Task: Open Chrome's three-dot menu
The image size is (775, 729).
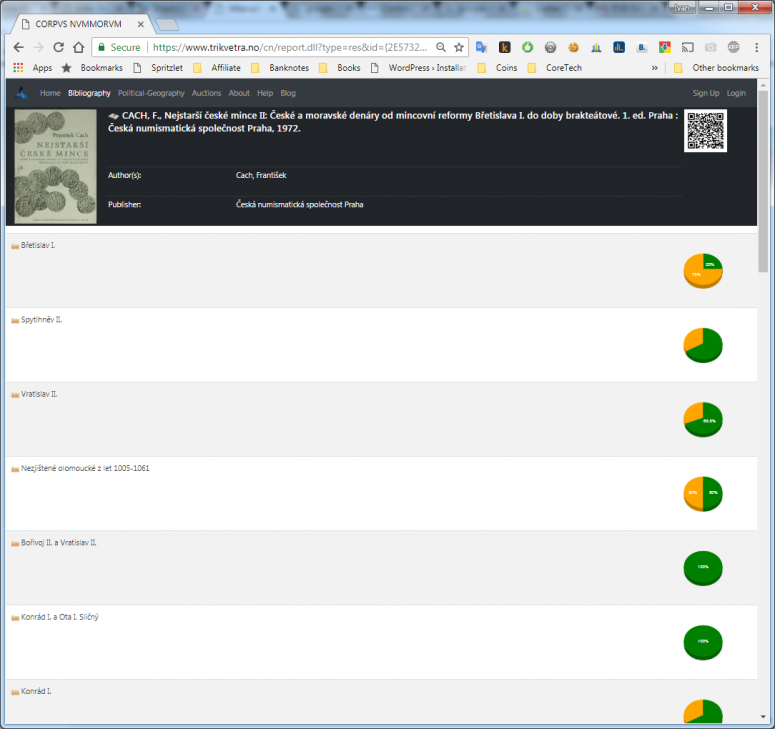Action: 756,47
